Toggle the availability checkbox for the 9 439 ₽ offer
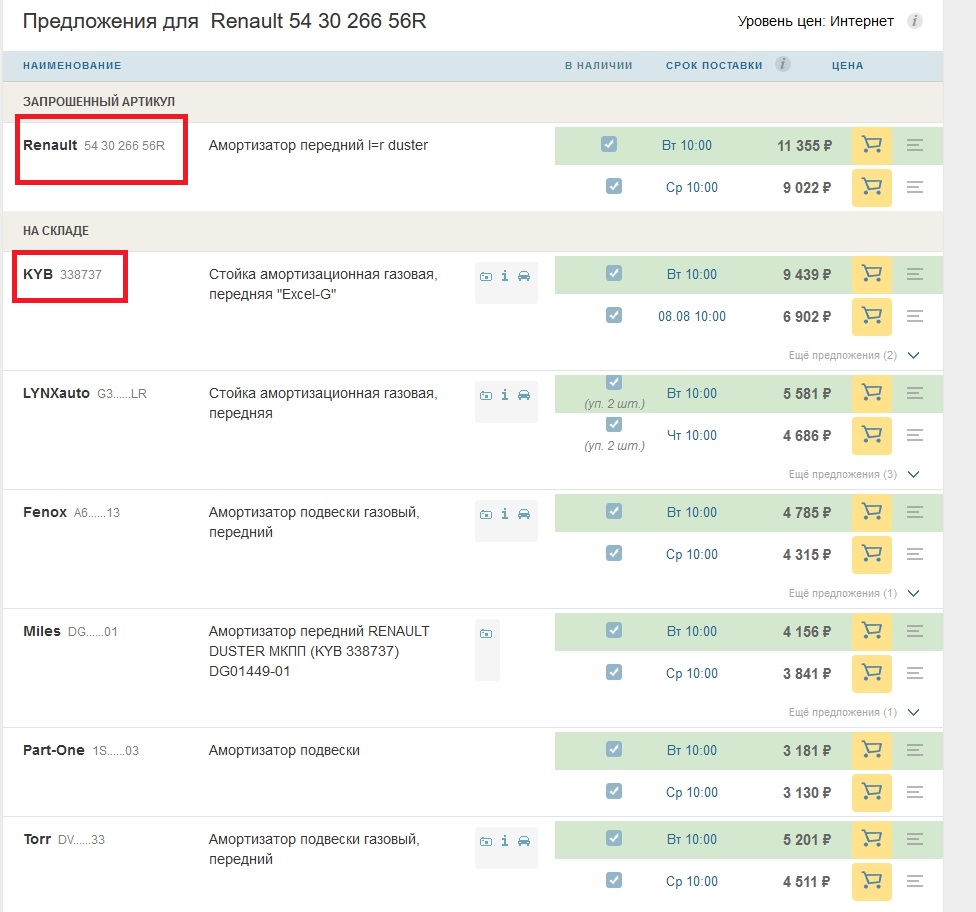 tap(614, 273)
